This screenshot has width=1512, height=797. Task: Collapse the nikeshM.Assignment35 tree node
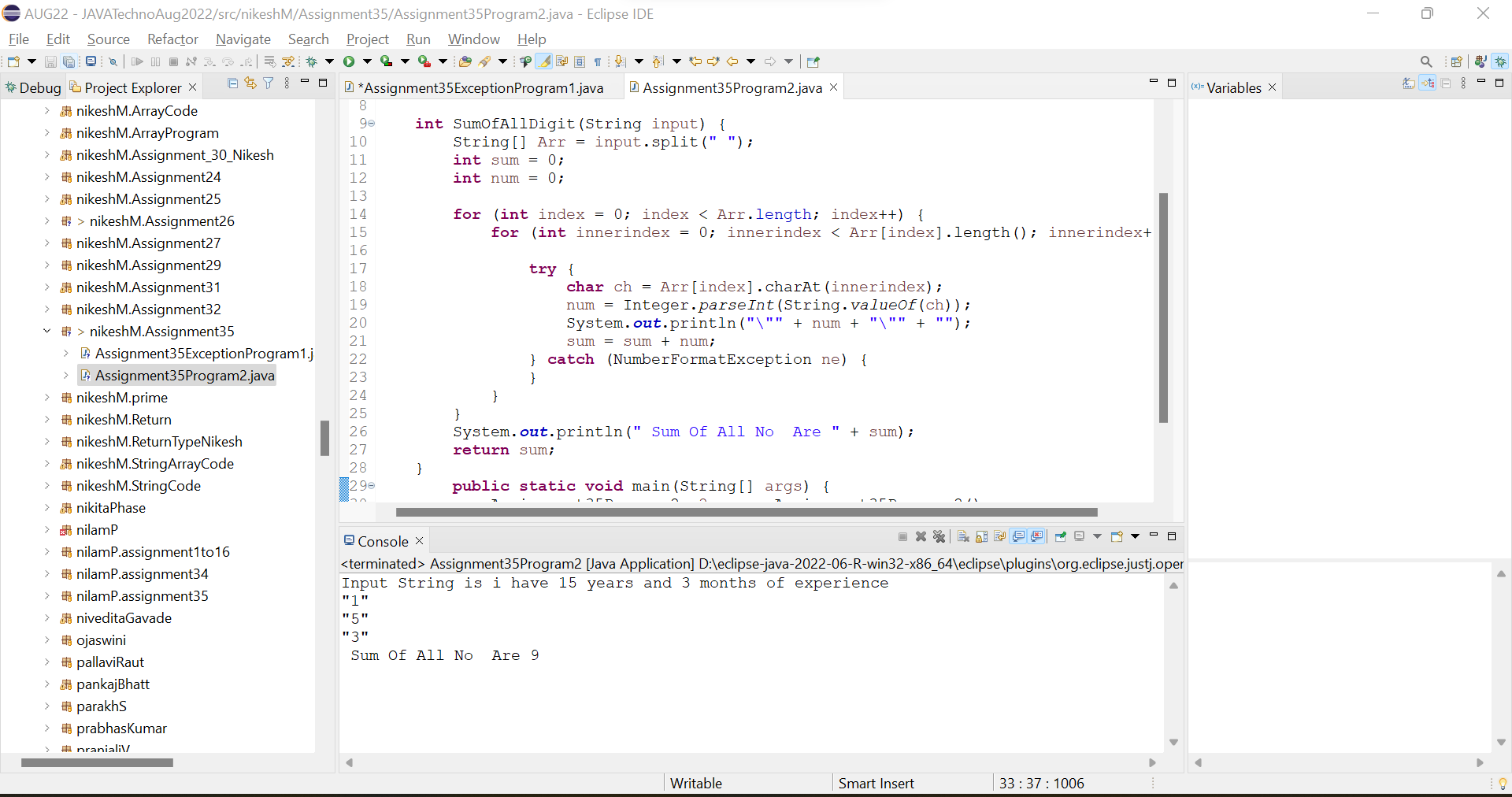(x=46, y=332)
